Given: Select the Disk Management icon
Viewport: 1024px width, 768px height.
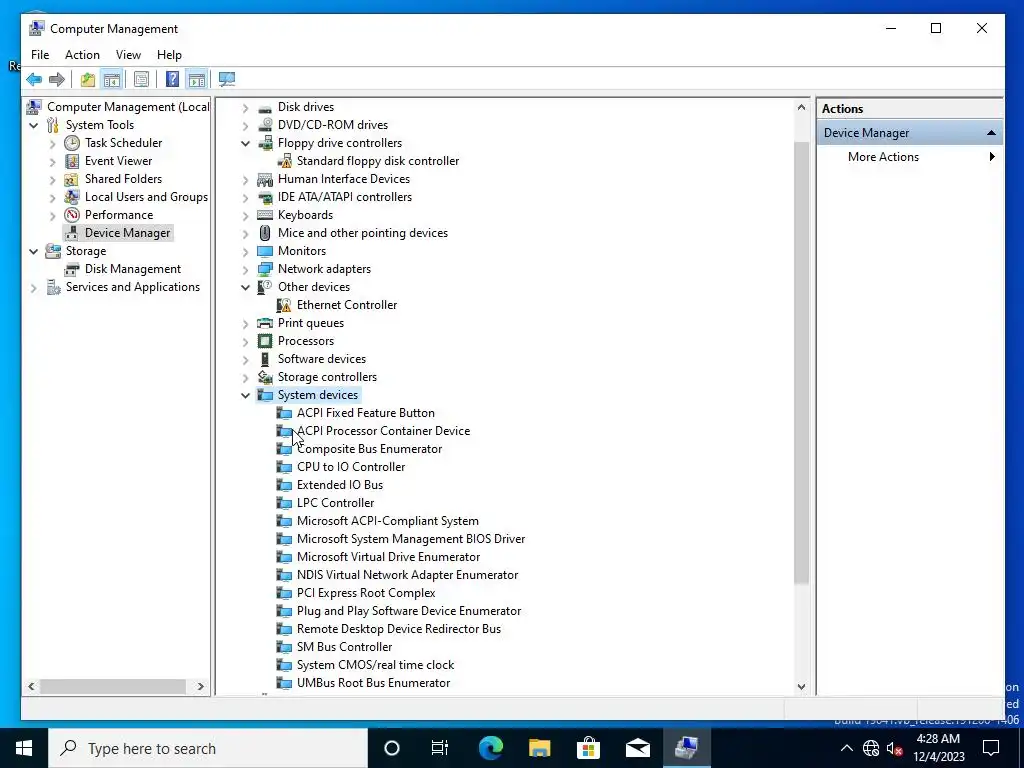Looking at the screenshot, I should click(72, 269).
